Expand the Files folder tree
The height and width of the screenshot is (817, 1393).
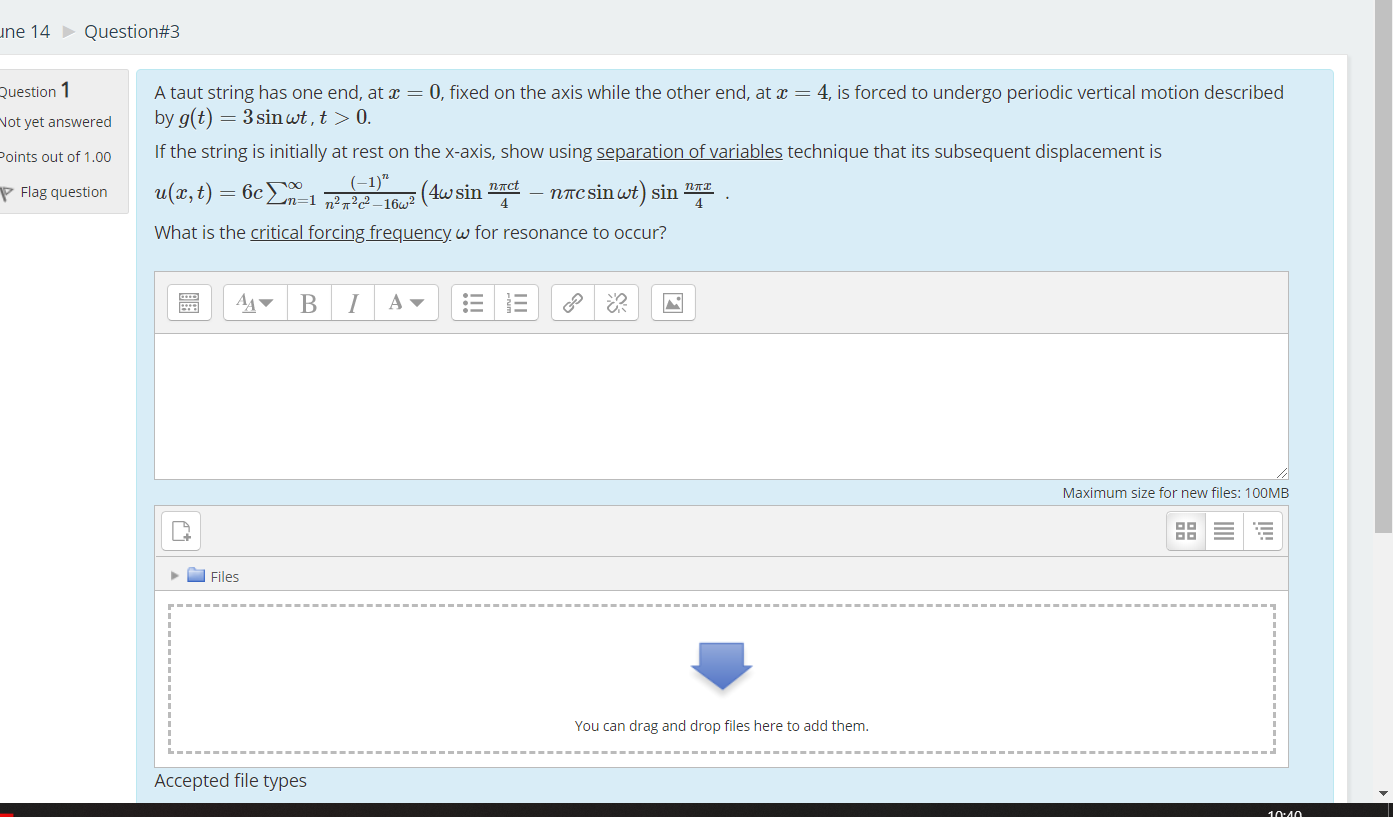tap(175, 576)
